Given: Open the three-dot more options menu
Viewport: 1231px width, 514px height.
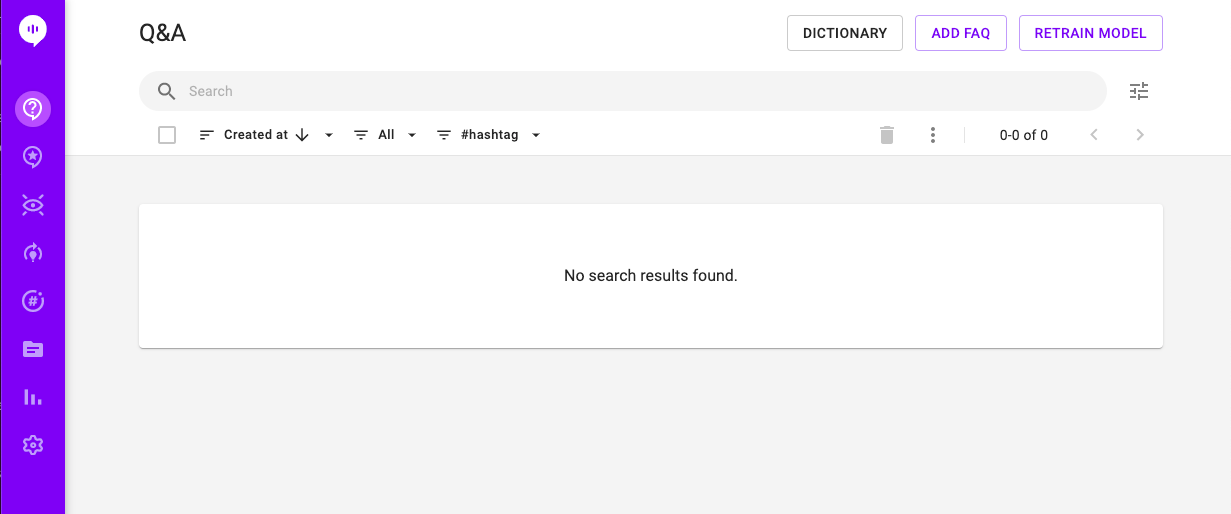Looking at the screenshot, I should 932,135.
